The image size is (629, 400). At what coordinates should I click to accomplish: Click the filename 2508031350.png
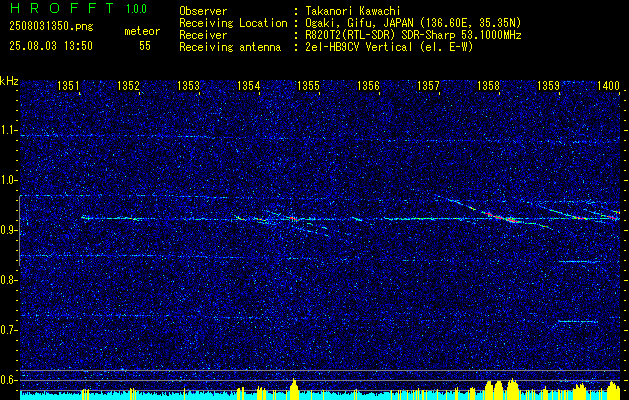click(x=51, y=27)
